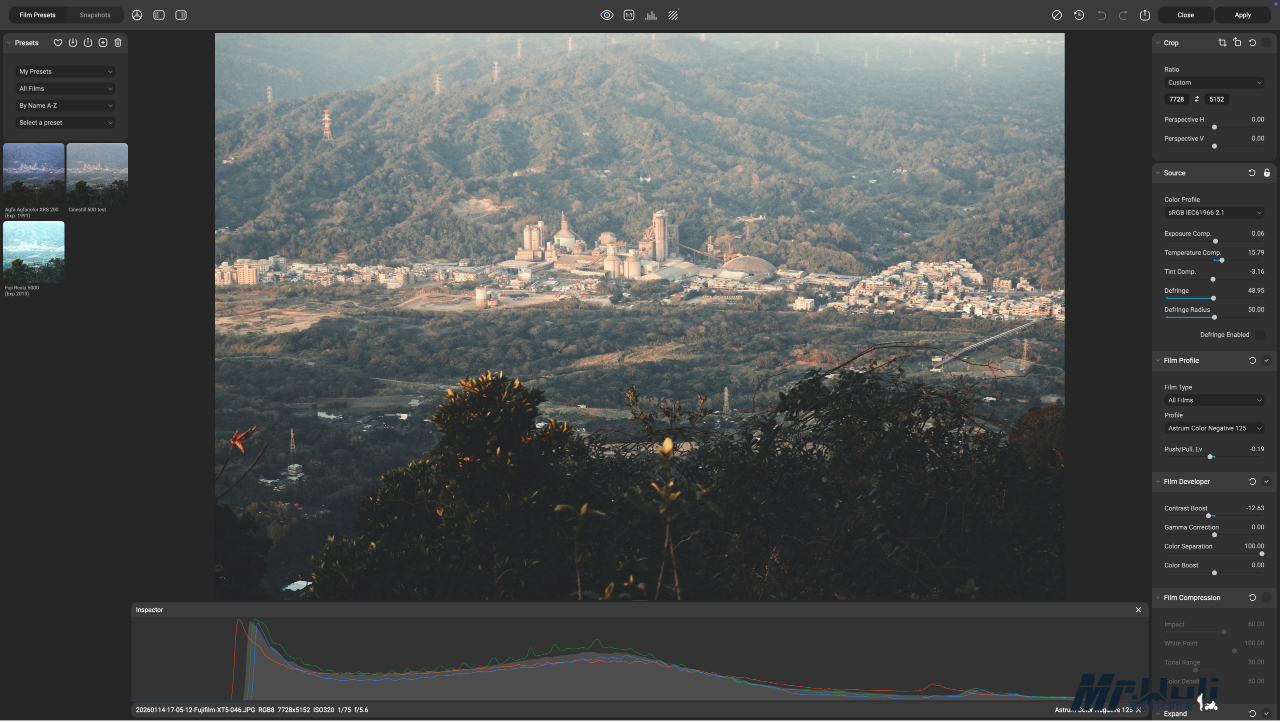Open the edit history clock icon

(x=1079, y=15)
